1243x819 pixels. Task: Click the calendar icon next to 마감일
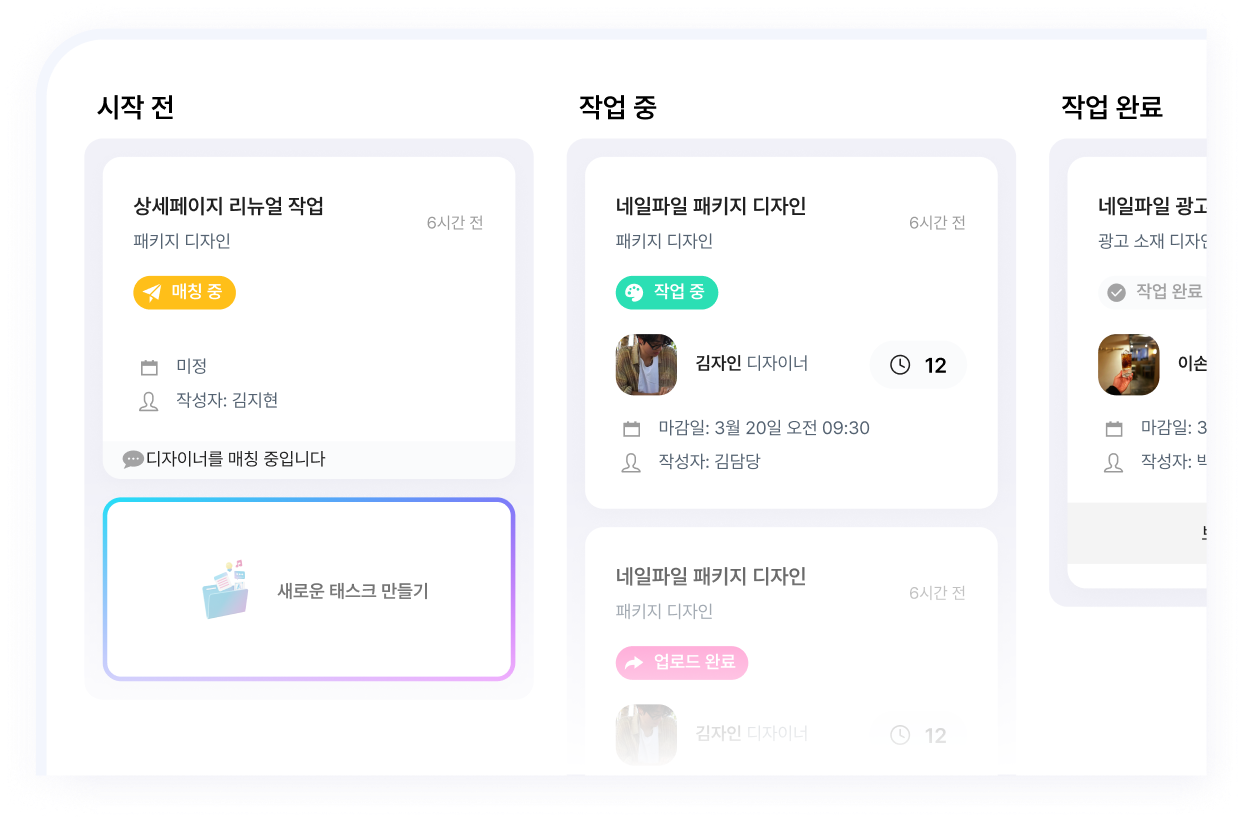(631, 427)
